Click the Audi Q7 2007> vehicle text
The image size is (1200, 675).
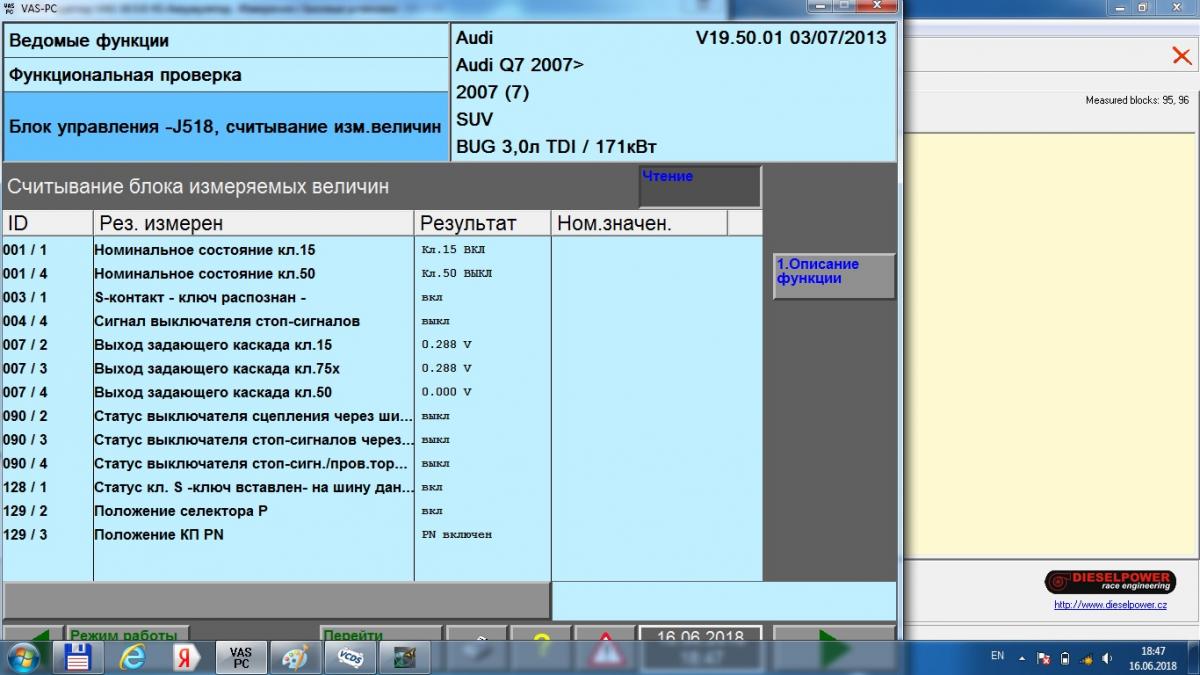coord(520,65)
